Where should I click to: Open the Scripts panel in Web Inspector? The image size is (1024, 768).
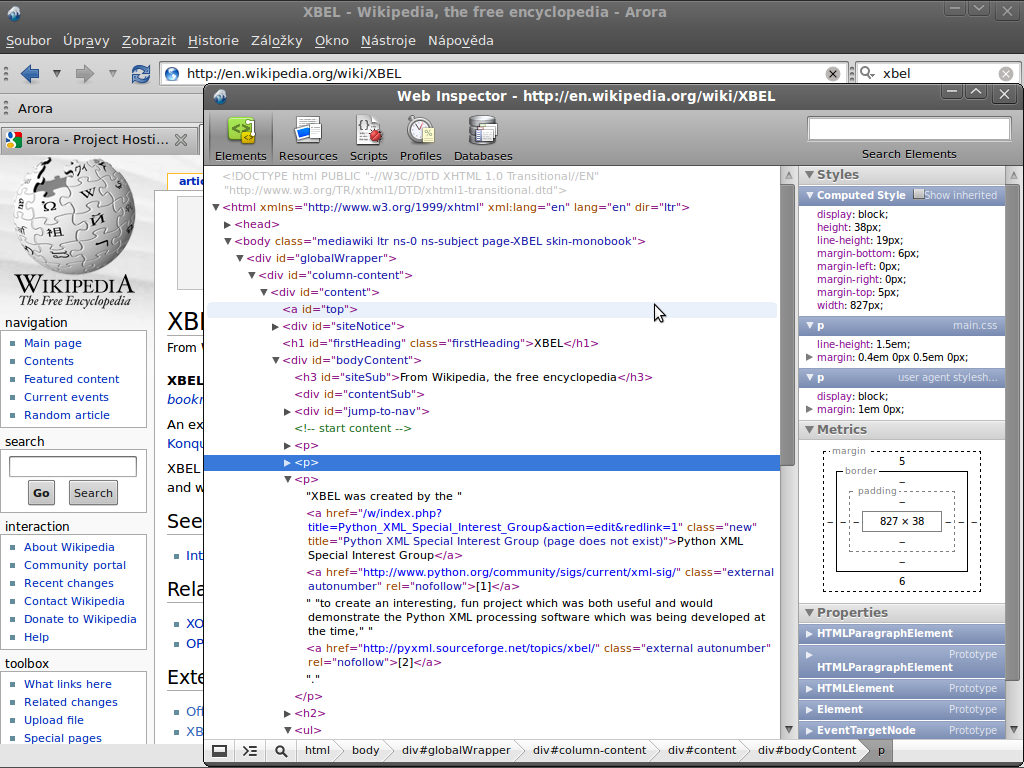pyautogui.click(x=368, y=138)
